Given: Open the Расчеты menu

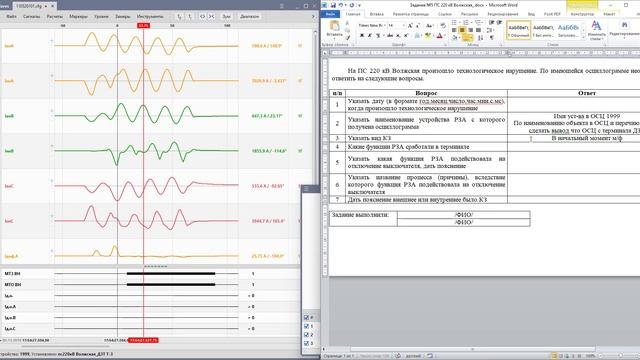Looking at the screenshot, I should pos(55,17).
